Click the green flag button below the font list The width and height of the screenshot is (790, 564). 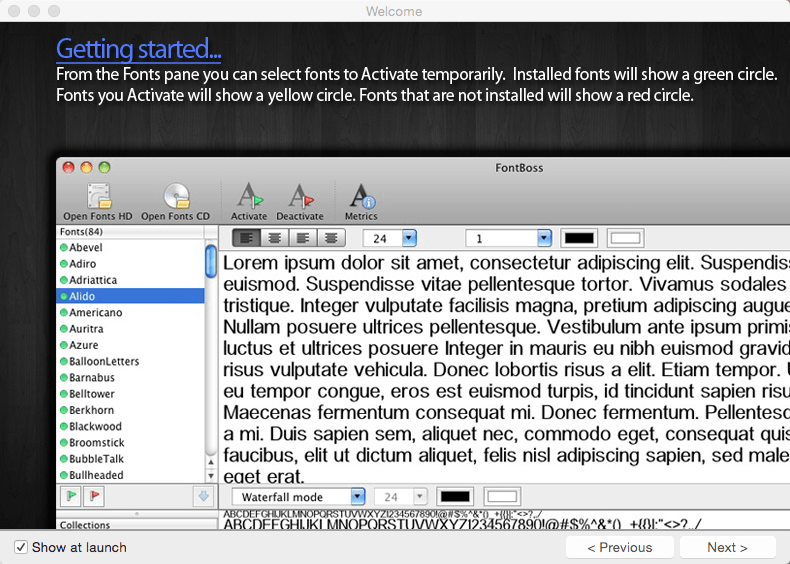71,496
